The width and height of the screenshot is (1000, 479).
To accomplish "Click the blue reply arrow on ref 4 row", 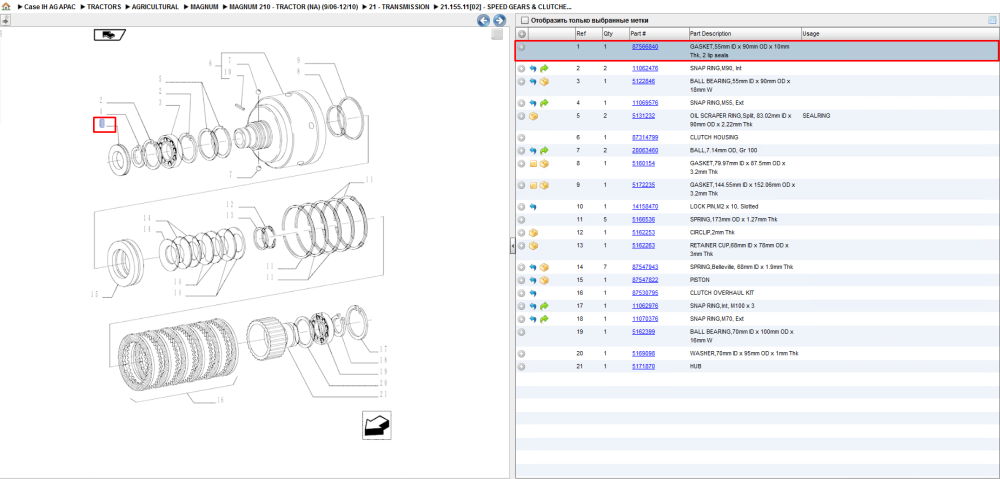I will [533, 103].
